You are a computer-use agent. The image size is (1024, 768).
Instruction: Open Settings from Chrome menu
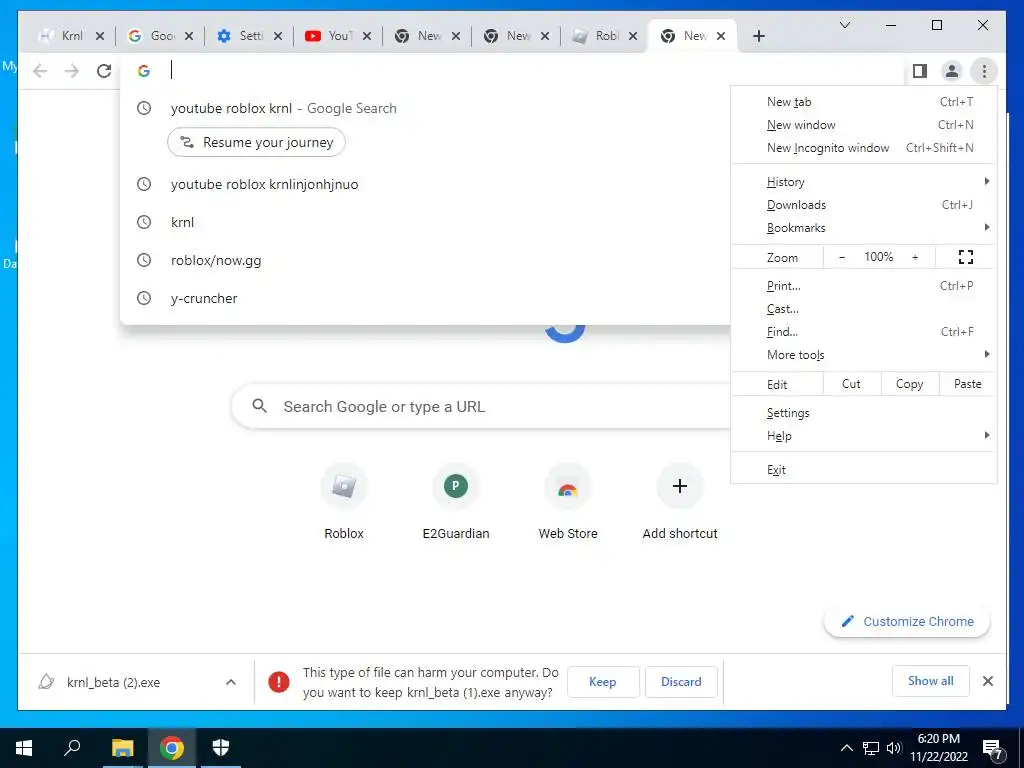coord(864,413)
